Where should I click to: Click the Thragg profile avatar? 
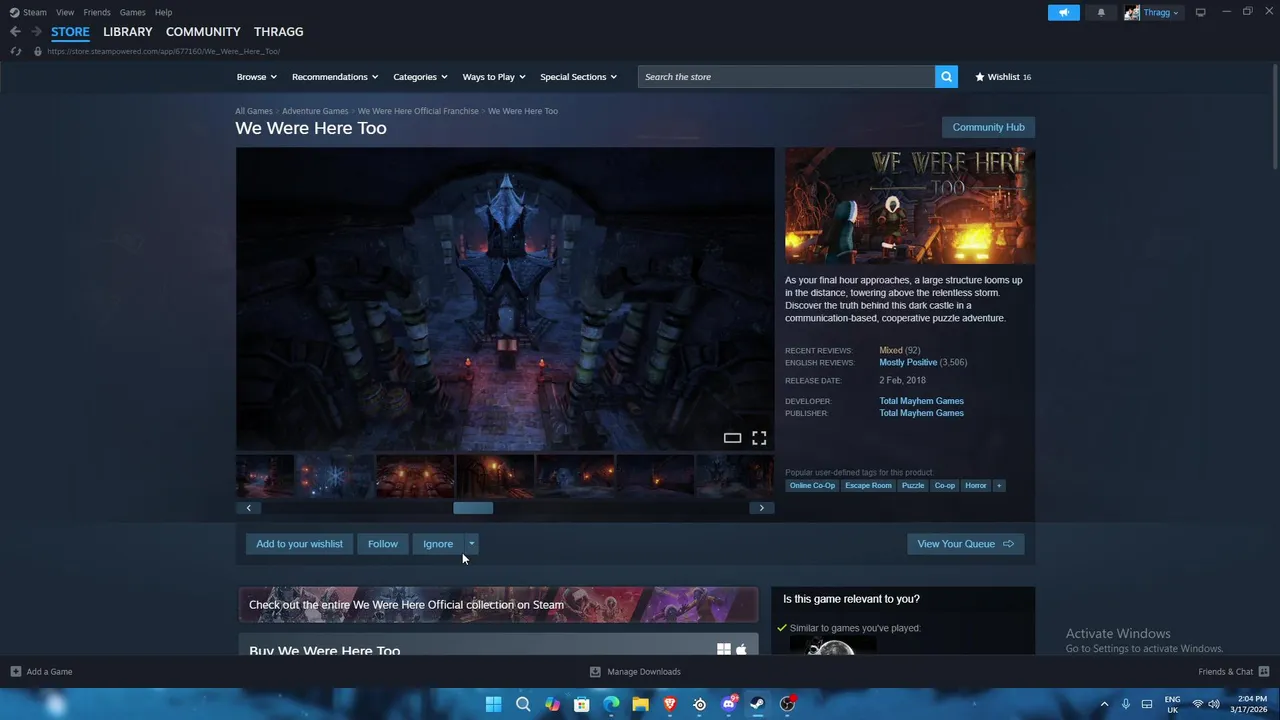(1132, 13)
